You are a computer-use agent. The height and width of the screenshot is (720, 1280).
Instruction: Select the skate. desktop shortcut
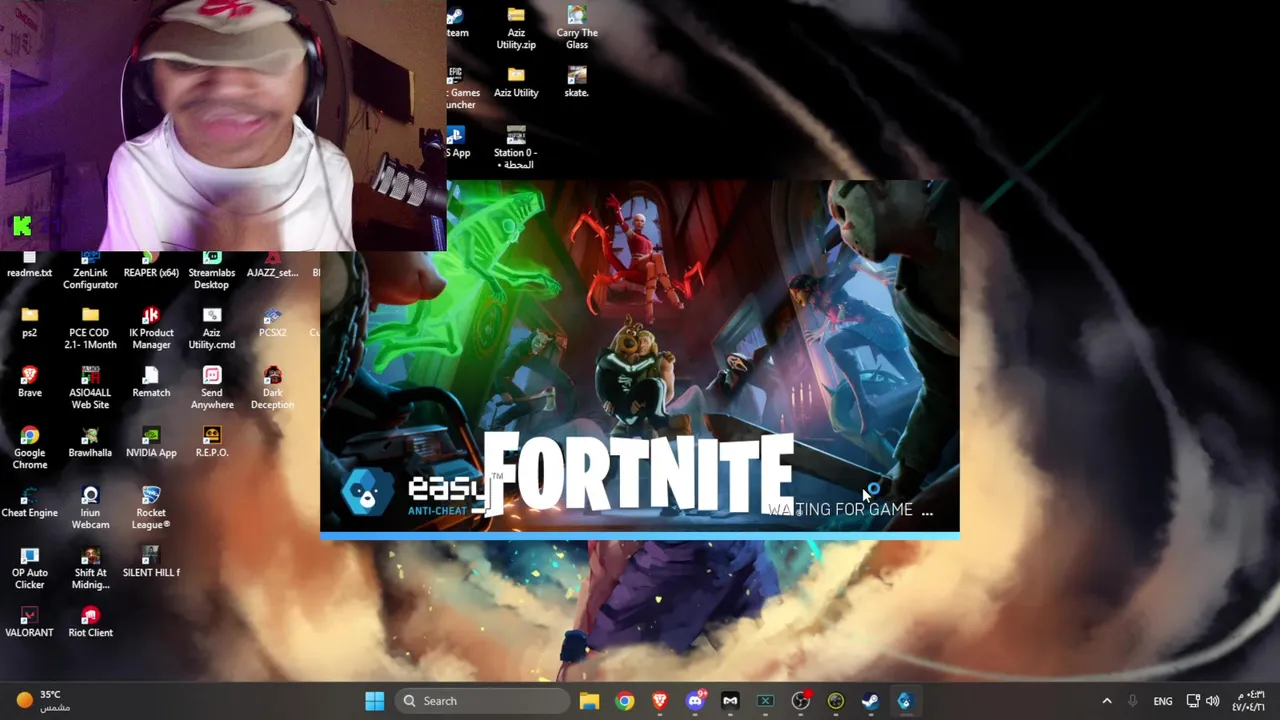point(577,82)
